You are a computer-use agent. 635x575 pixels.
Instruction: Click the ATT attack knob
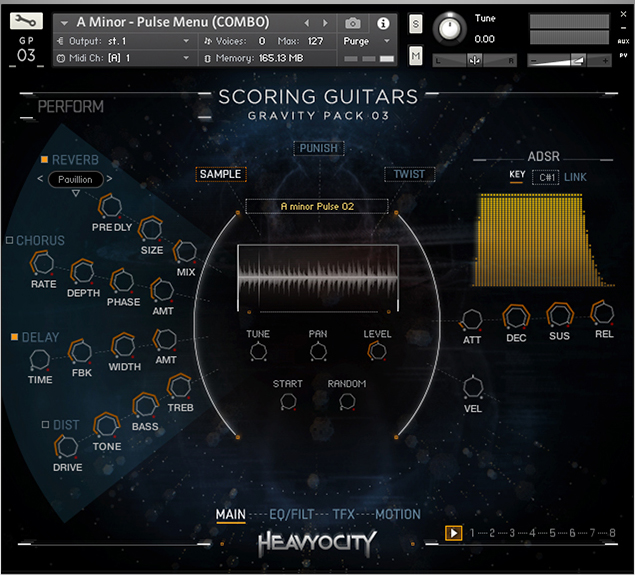(x=472, y=319)
